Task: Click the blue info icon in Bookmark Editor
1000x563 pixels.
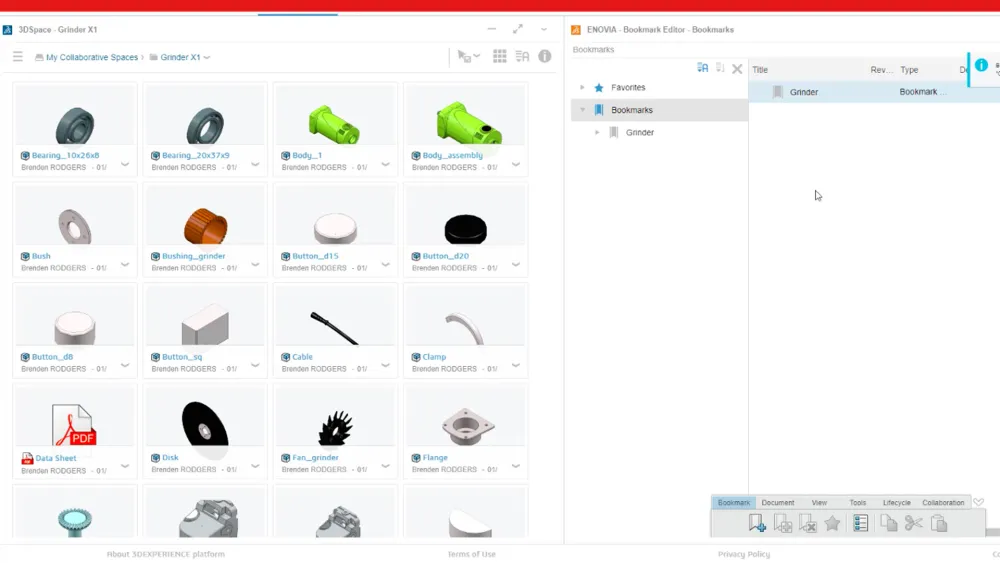Action: (981, 65)
